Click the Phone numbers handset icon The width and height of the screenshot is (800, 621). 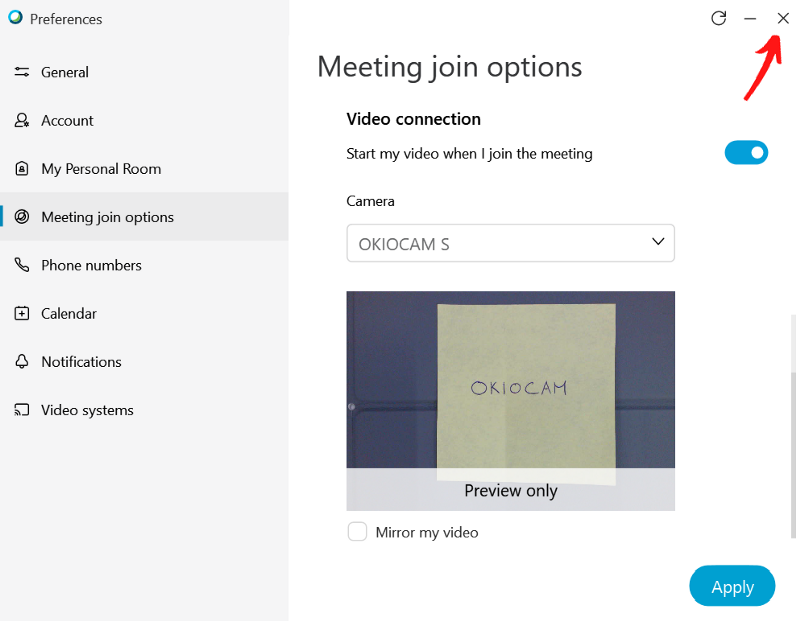coord(22,265)
